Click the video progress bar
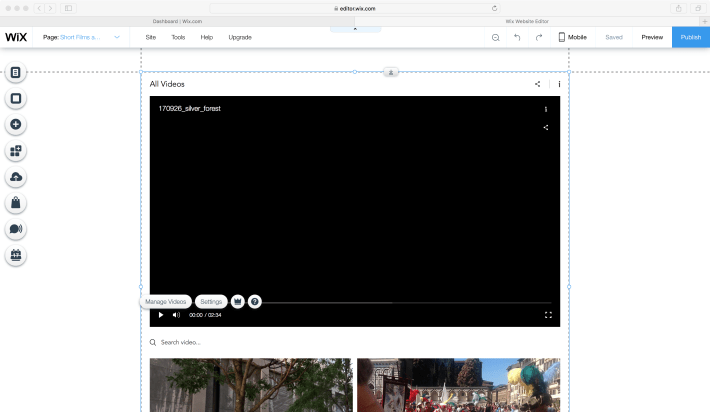Screen dimensions: 710x412 click(400, 302)
